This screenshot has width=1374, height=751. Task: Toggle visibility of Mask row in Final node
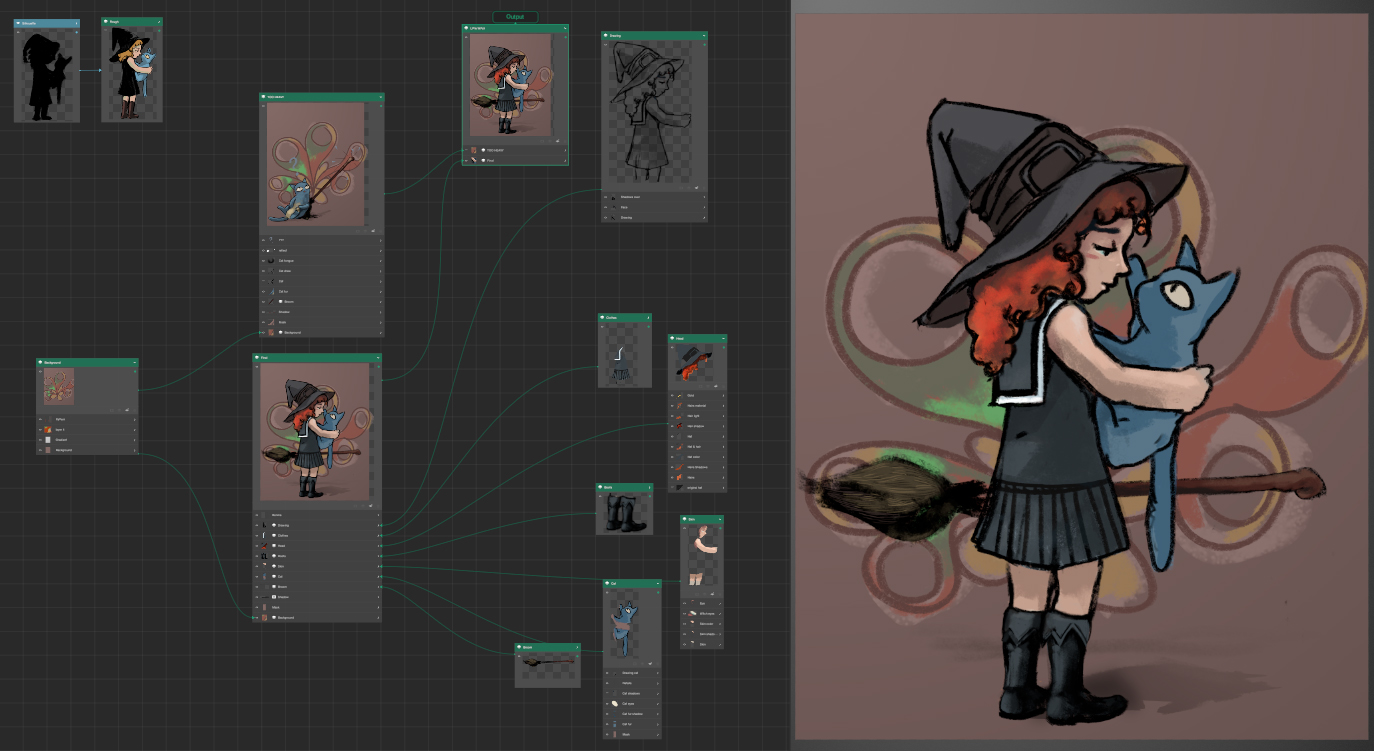pos(257,607)
